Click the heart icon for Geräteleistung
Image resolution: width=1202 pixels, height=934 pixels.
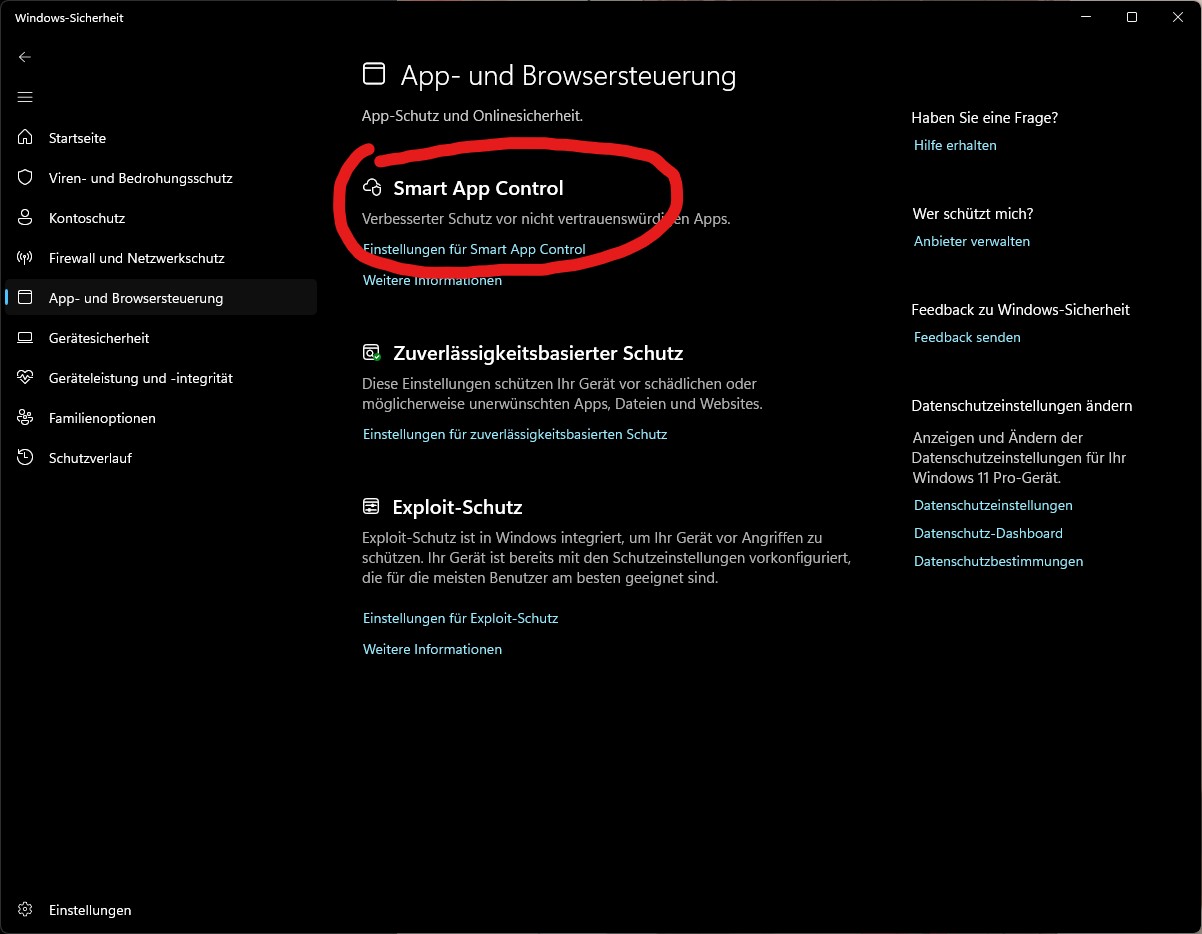point(26,378)
